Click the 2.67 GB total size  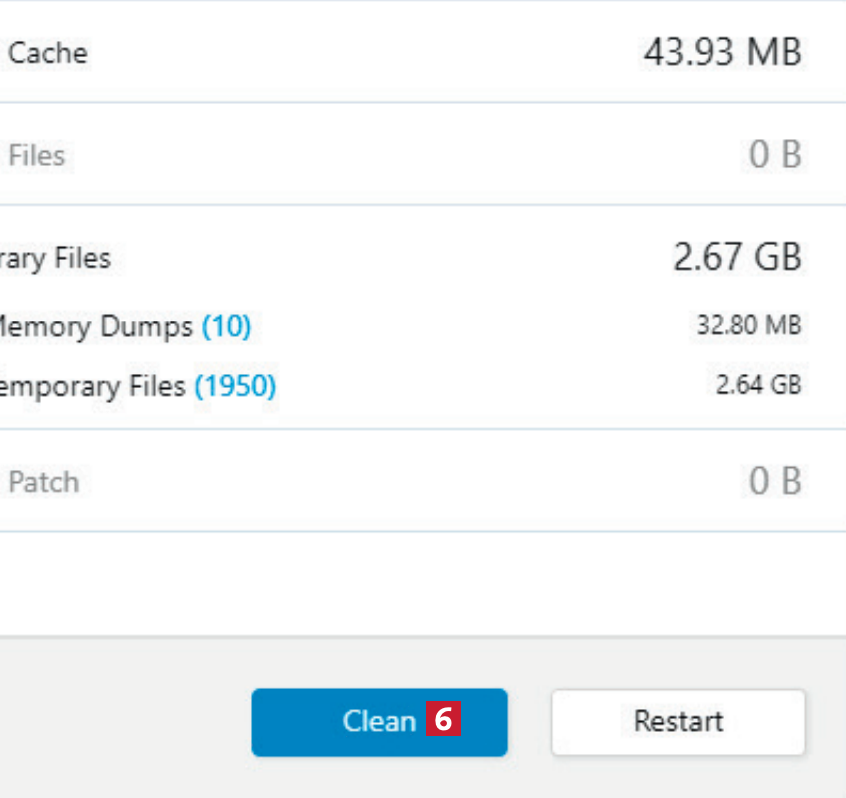[737, 258]
